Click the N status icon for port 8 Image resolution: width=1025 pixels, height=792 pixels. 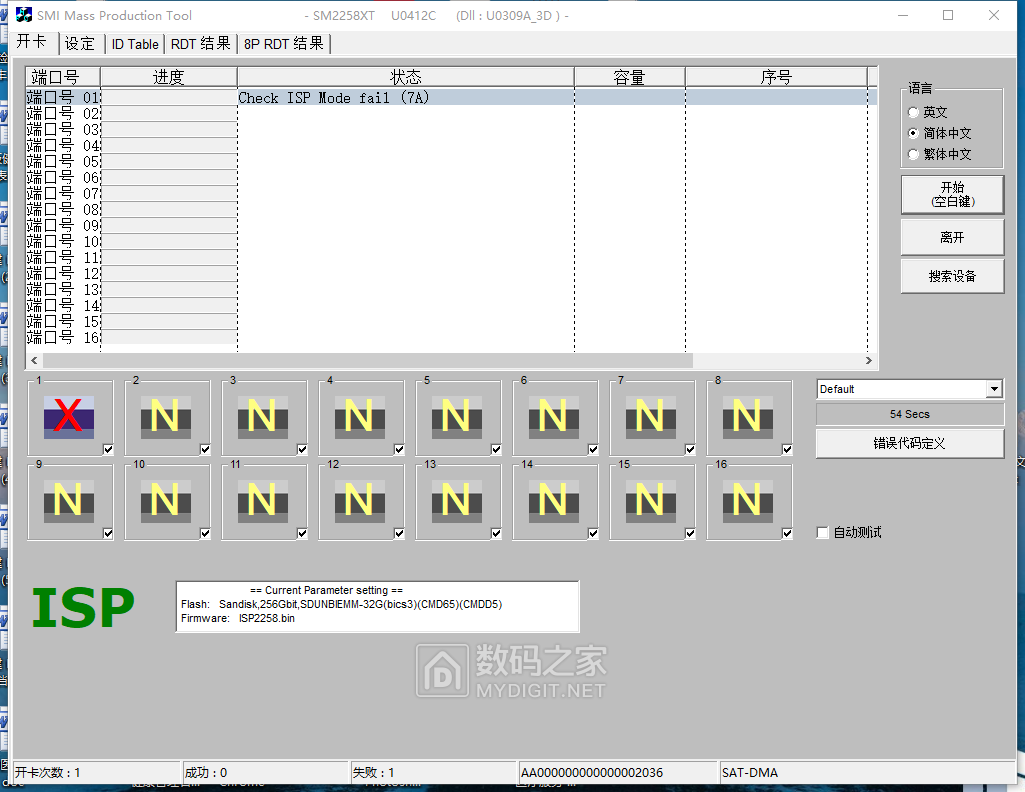click(747, 417)
